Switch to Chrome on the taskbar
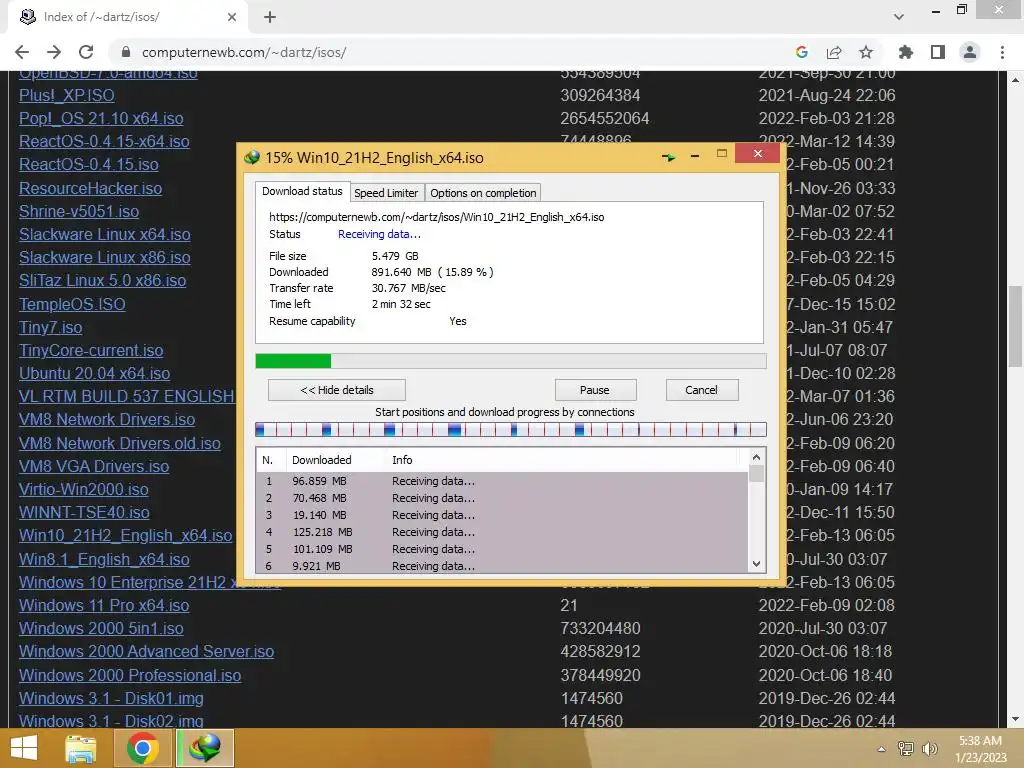The width and height of the screenshot is (1024, 768). (142, 748)
